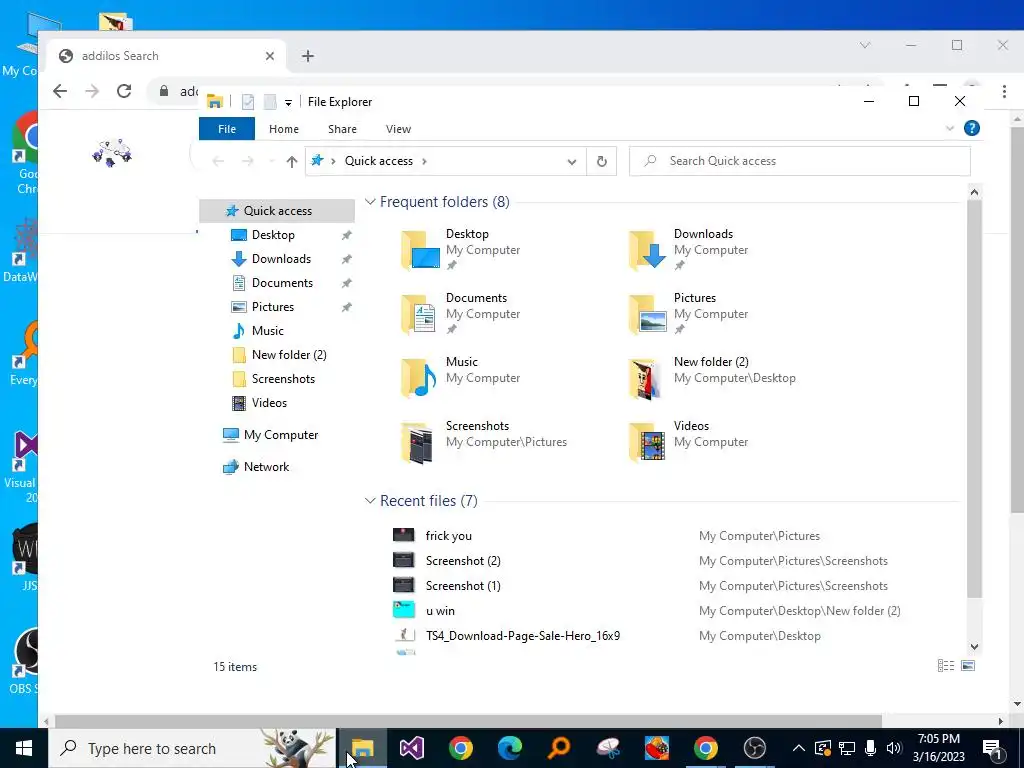Switch to details view in status bar

point(946,665)
